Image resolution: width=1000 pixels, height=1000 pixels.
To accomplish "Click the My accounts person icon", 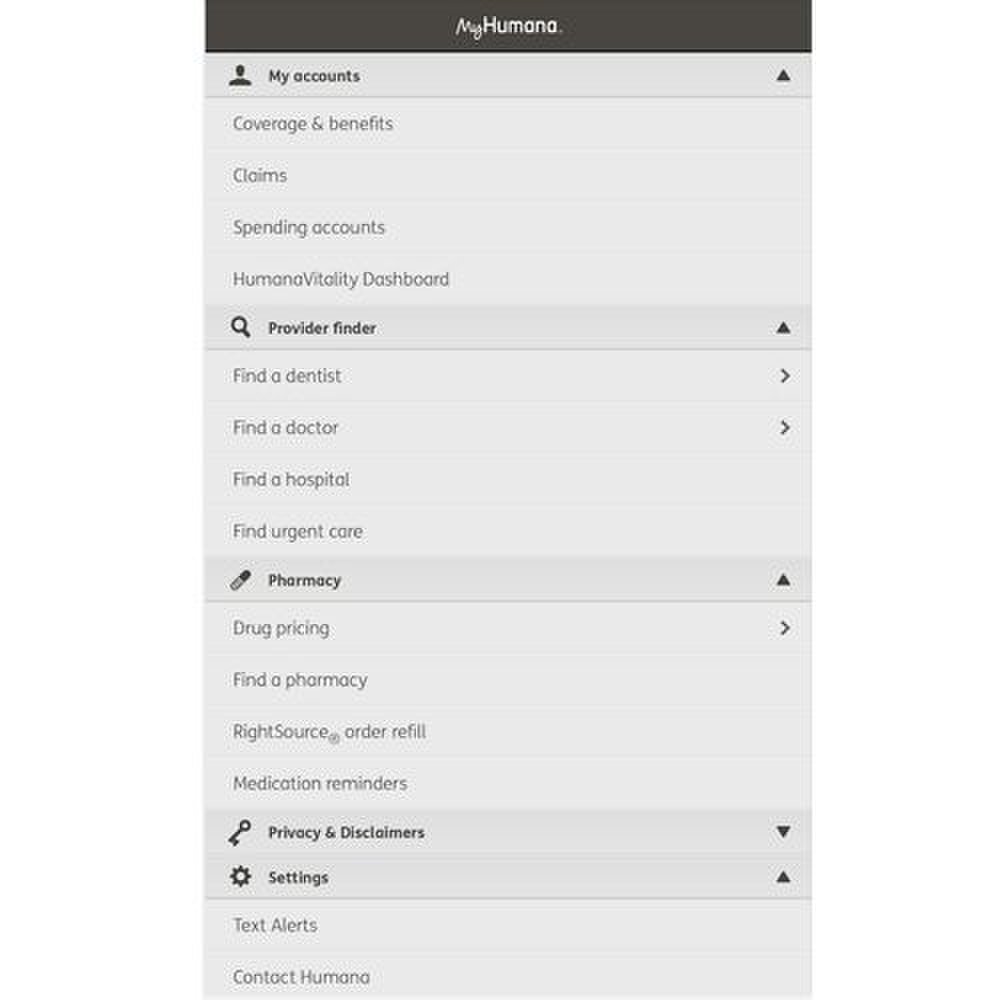I will pyautogui.click(x=240, y=75).
